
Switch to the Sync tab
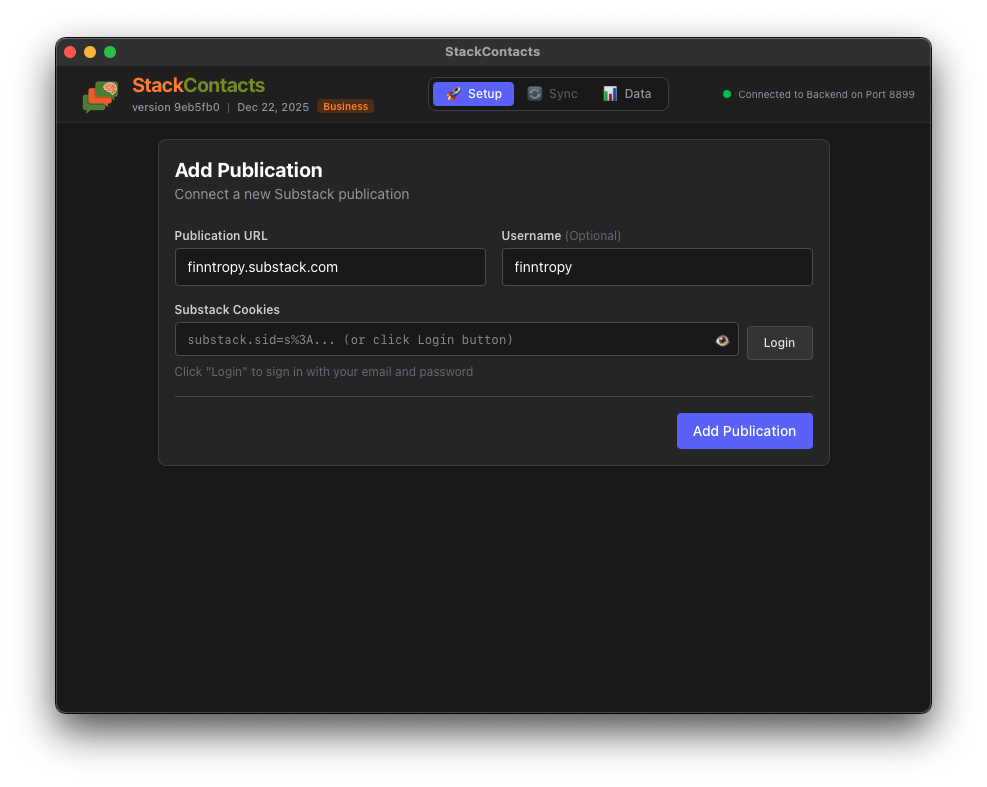click(553, 93)
